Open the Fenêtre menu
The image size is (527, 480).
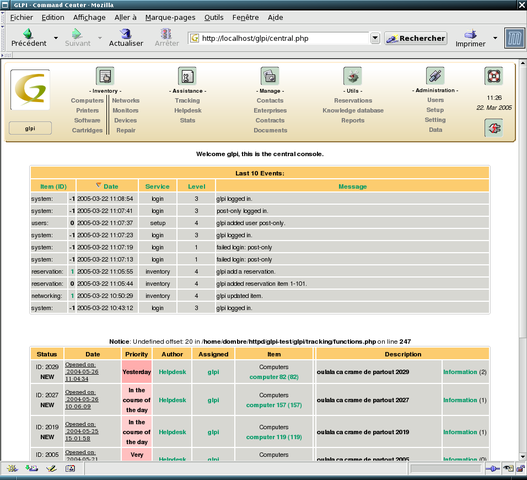coord(245,17)
